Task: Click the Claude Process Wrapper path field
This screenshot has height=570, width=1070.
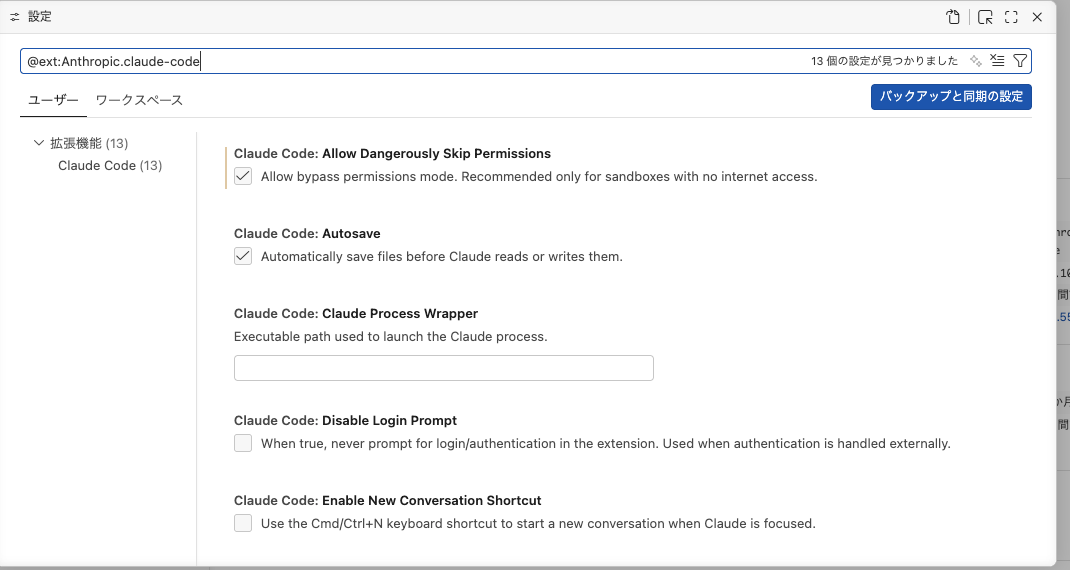Action: point(443,368)
